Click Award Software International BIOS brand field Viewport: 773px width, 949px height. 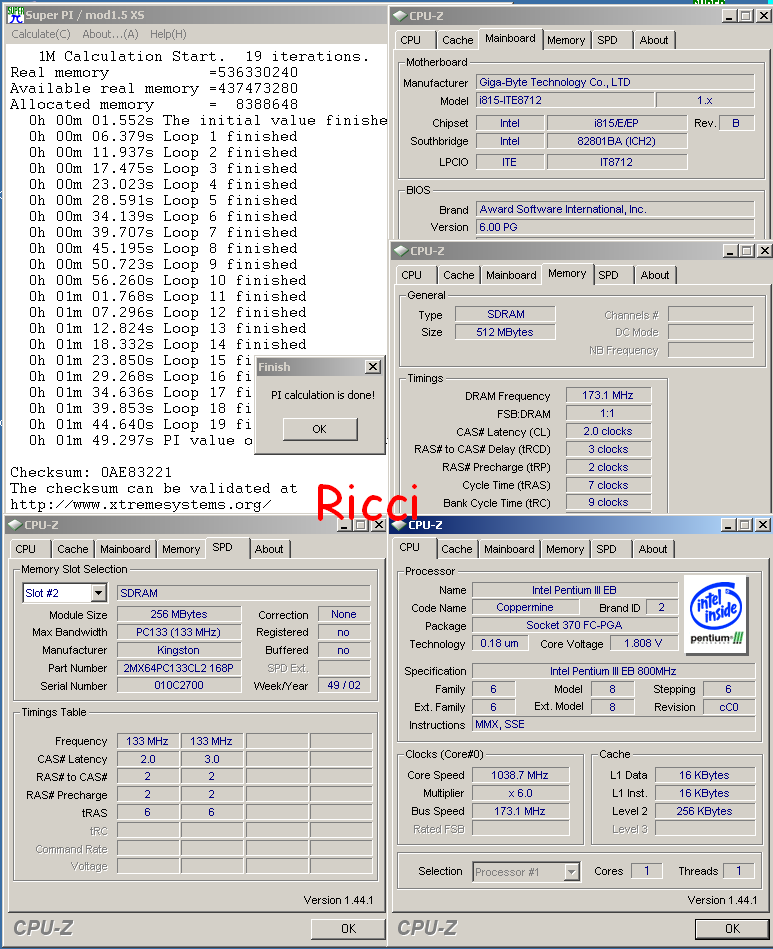[x=615, y=209]
